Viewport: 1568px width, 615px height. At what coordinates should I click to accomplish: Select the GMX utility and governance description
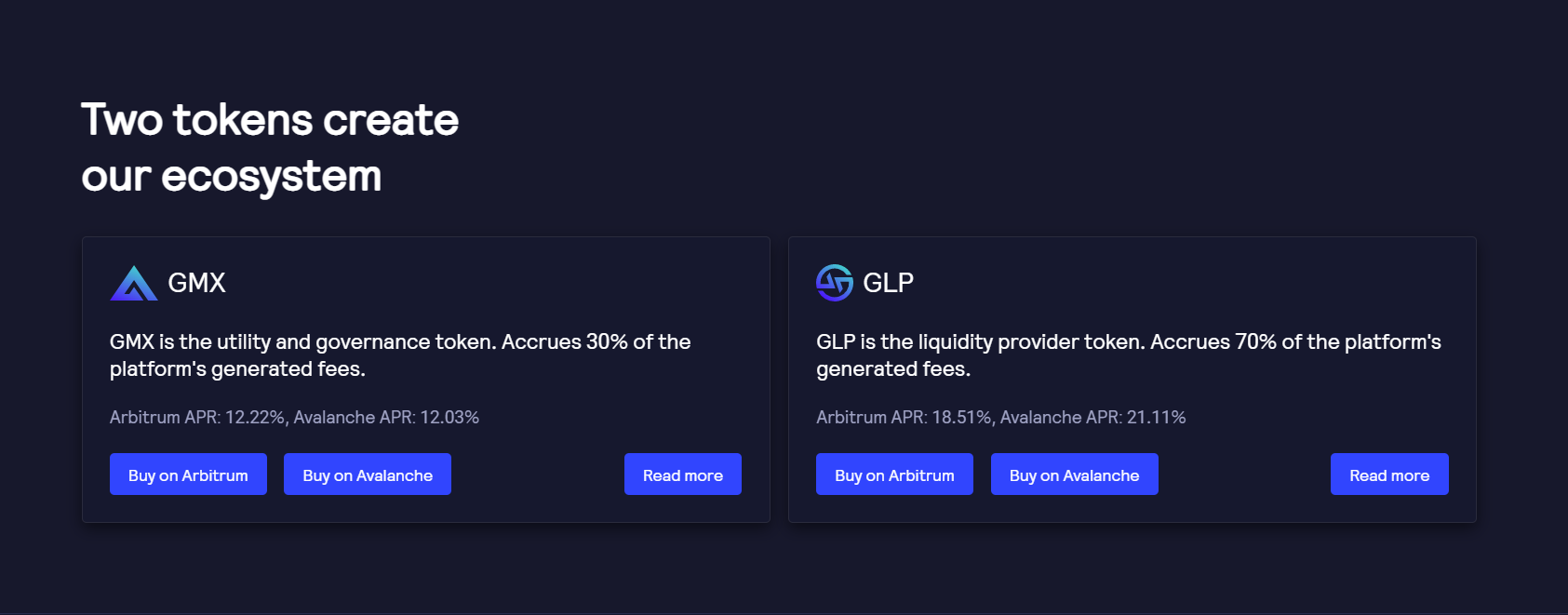pyautogui.click(x=399, y=354)
